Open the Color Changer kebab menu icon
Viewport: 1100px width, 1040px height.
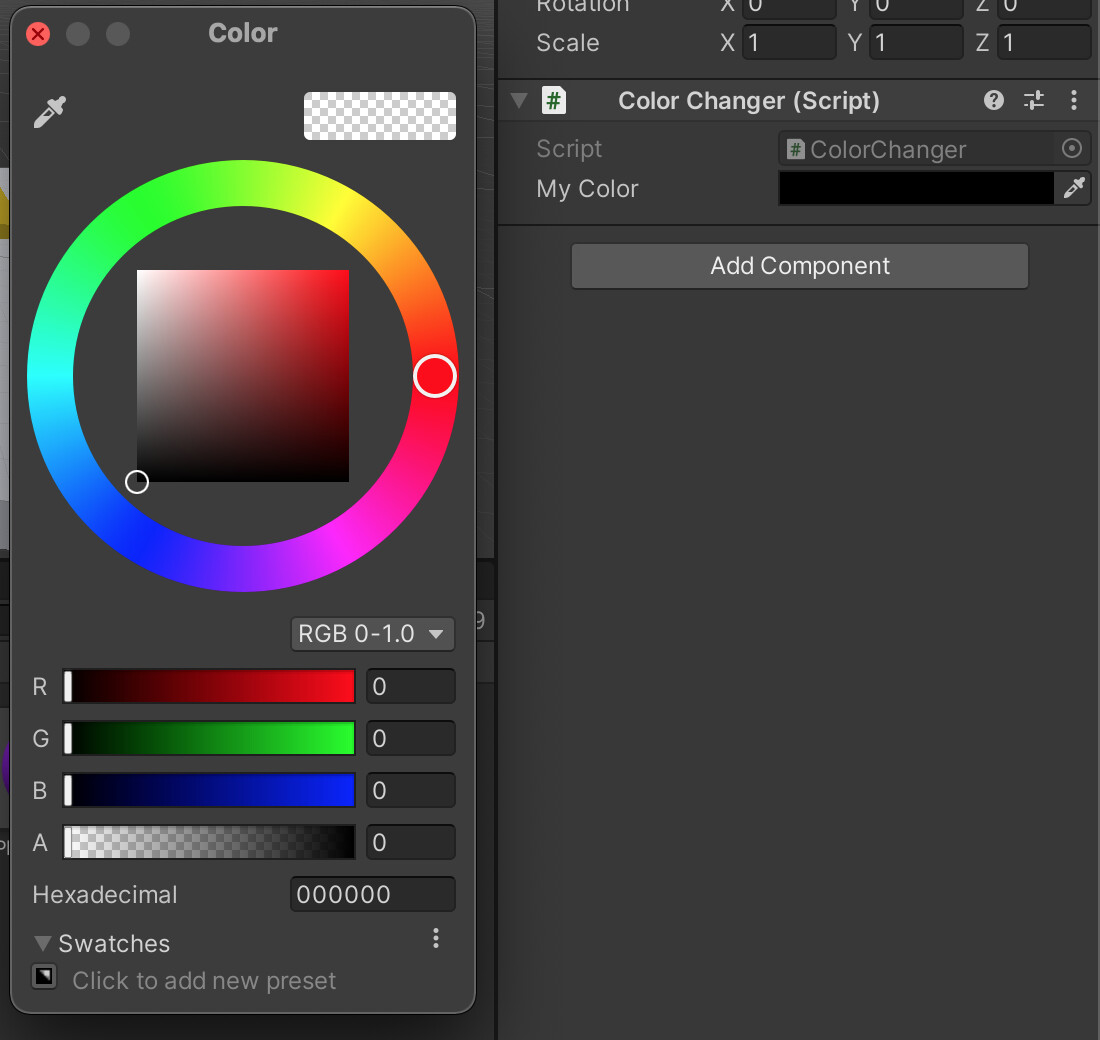pos(1074,100)
